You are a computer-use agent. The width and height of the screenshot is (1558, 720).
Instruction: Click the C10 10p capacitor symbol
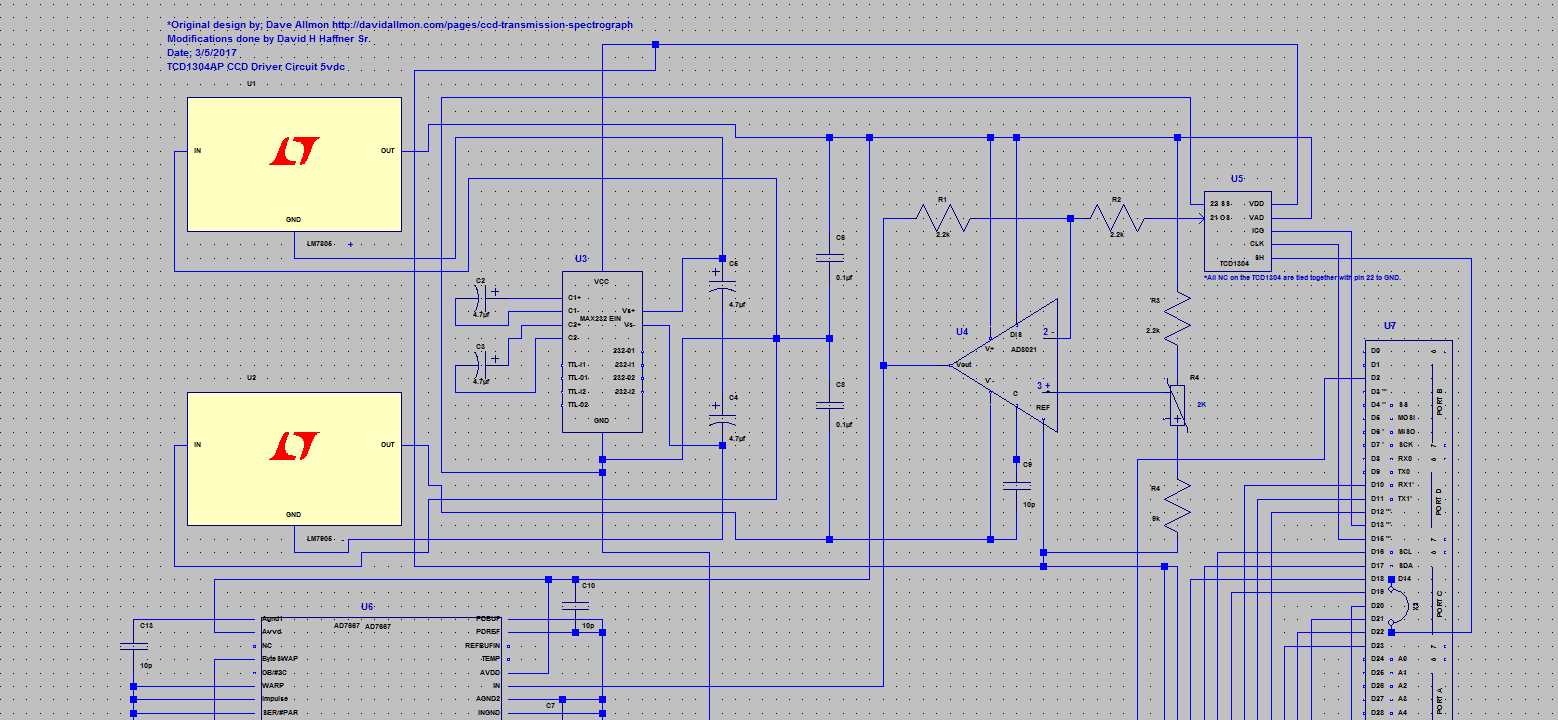click(575, 606)
